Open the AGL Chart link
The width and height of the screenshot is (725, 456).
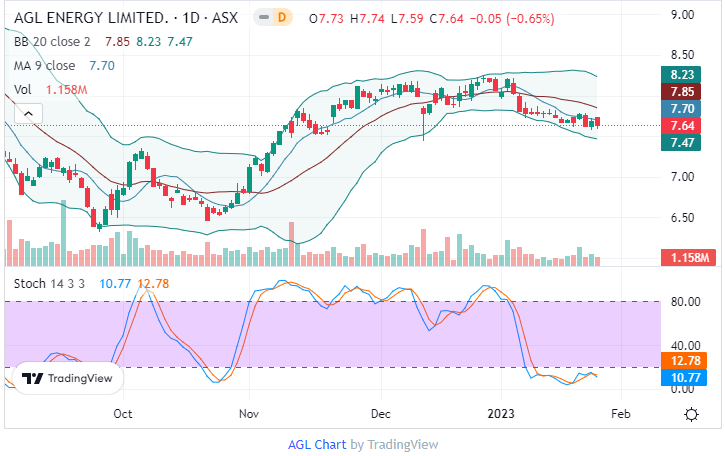317,445
